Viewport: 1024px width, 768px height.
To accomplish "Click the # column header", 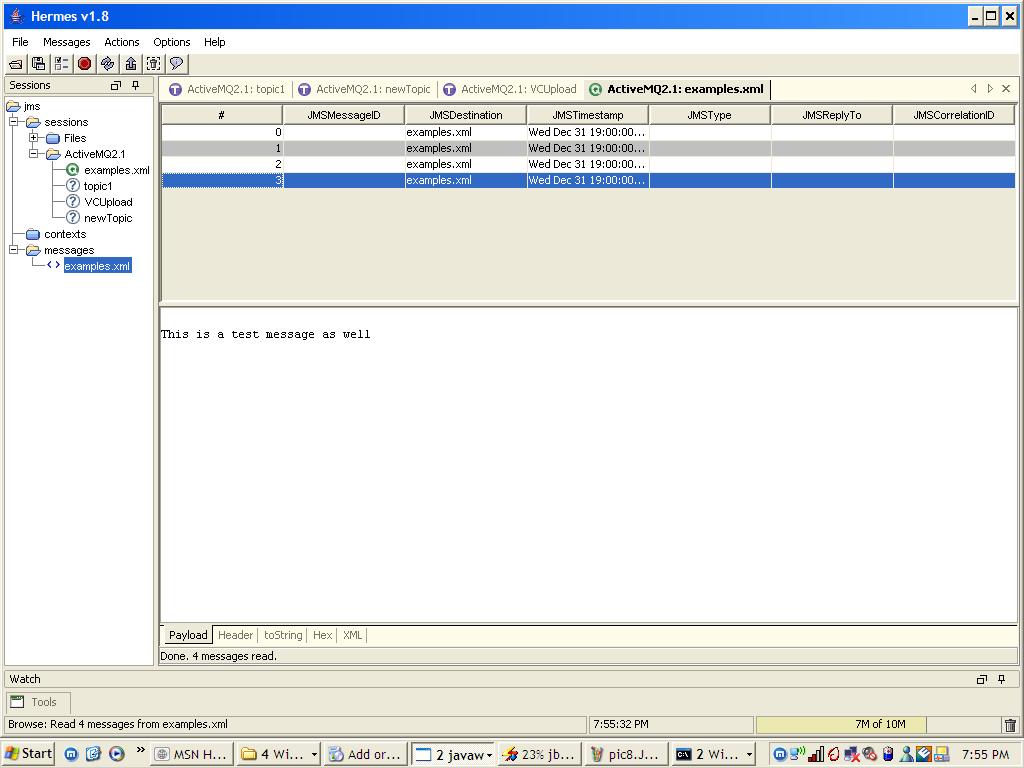I will pyautogui.click(x=222, y=115).
